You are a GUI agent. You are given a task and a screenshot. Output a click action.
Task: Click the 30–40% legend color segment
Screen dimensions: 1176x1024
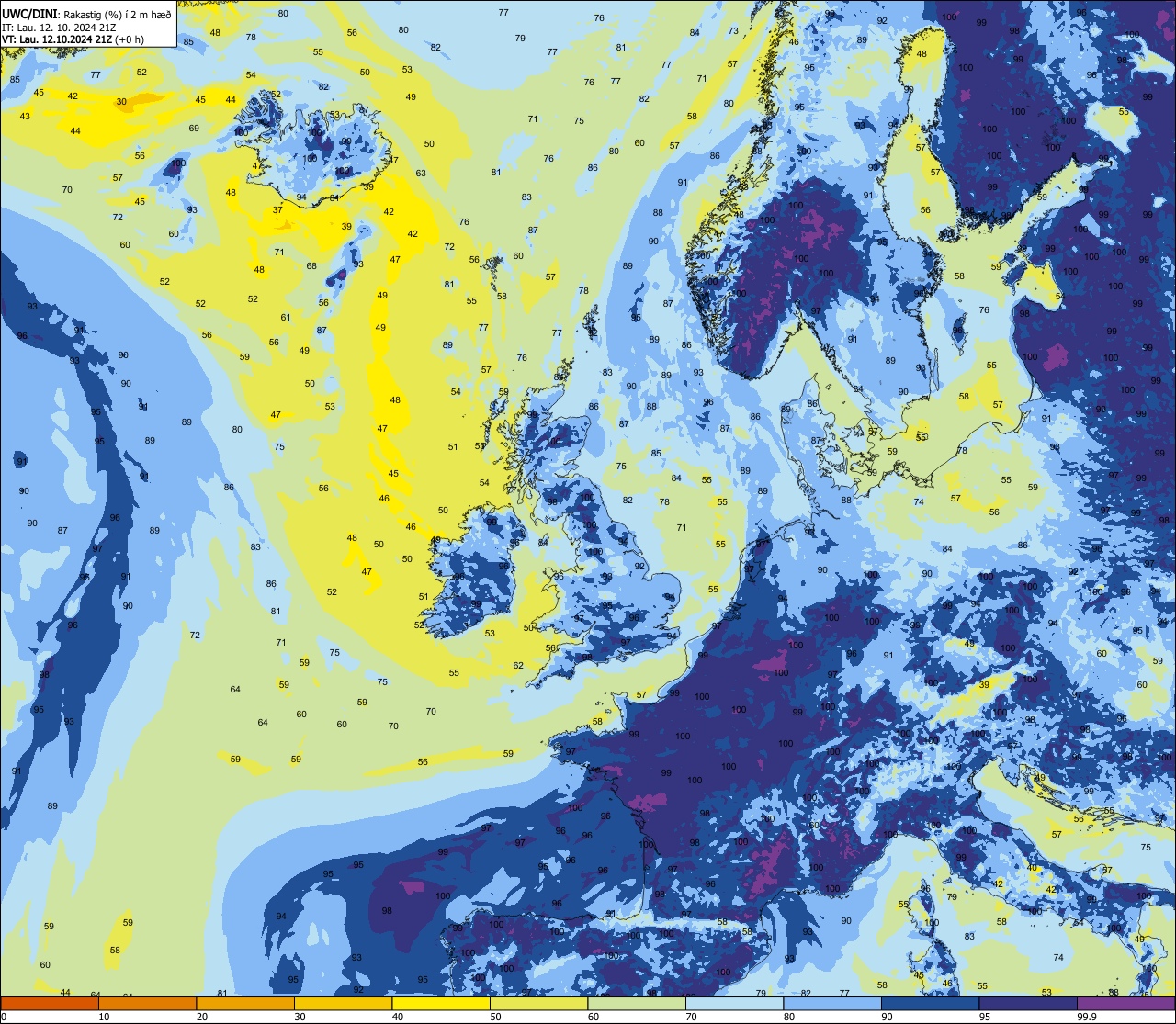(x=343, y=1003)
